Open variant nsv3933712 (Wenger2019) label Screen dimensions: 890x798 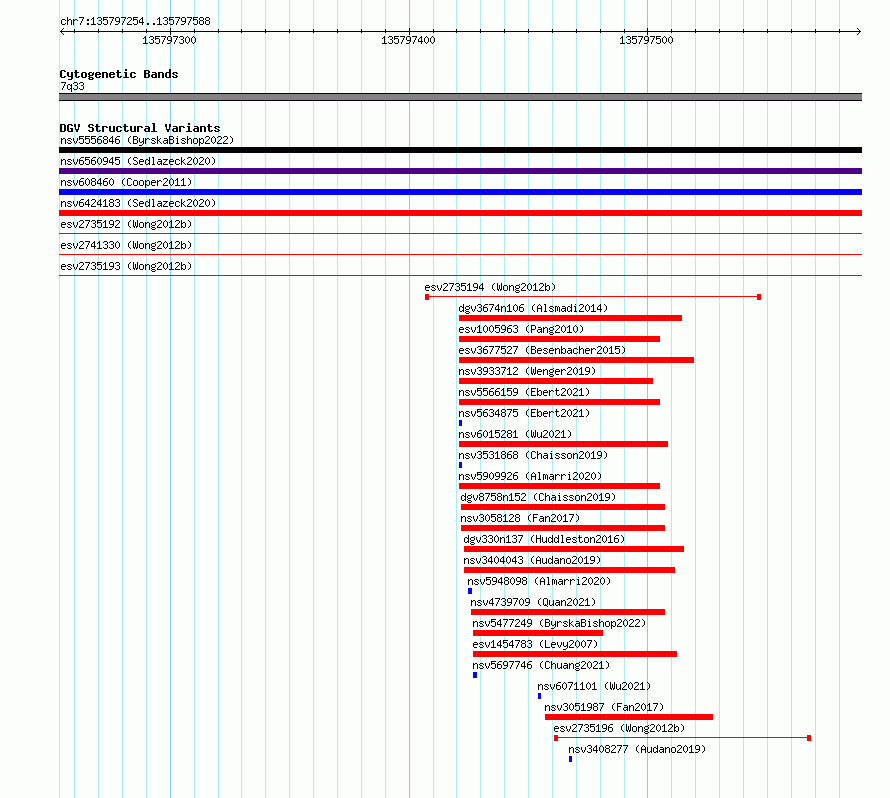coord(527,371)
